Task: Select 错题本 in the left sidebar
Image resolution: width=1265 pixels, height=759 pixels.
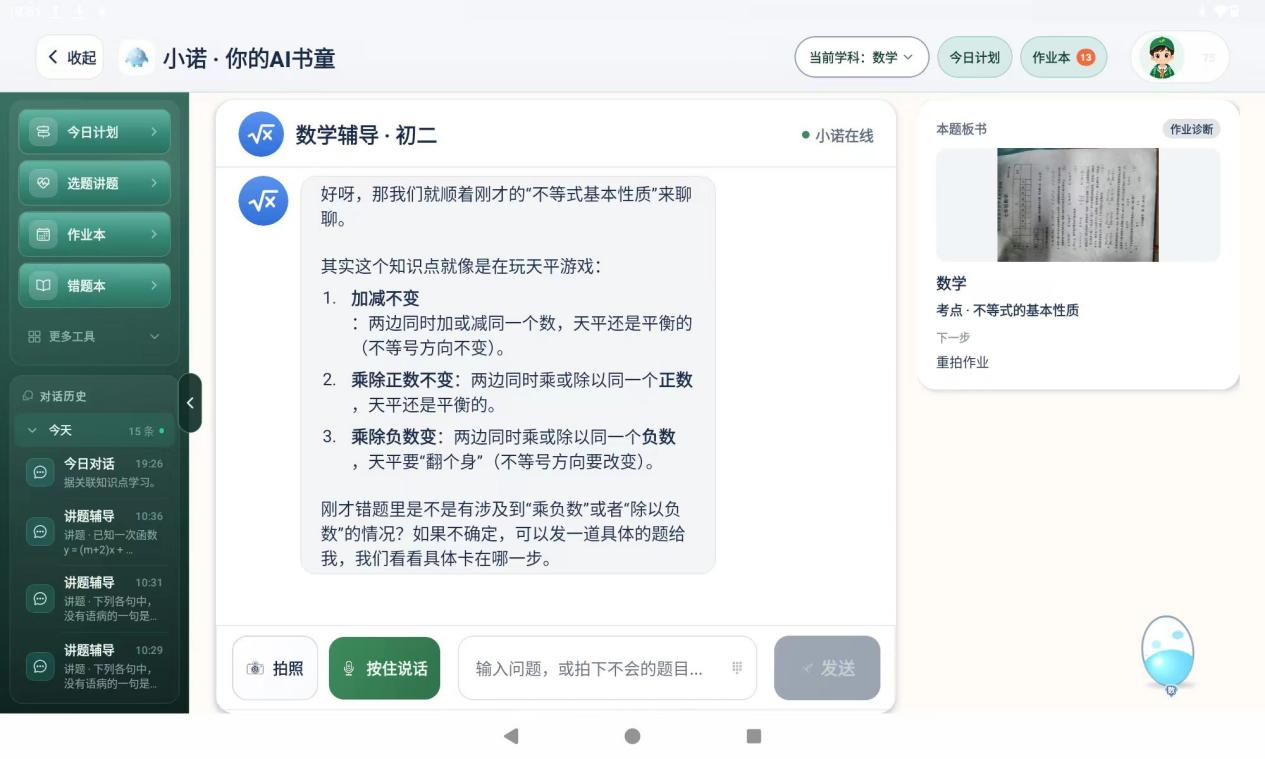Action: (x=94, y=285)
